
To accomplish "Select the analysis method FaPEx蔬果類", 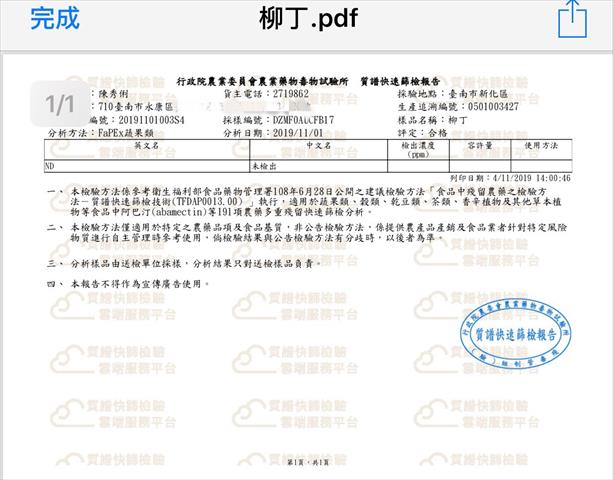I will (x=126, y=133).
